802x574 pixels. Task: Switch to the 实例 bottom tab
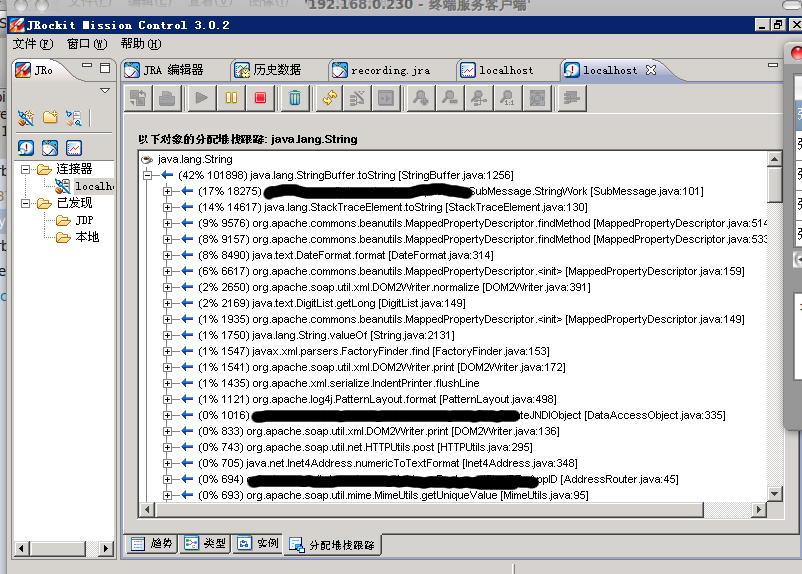click(258, 543)
